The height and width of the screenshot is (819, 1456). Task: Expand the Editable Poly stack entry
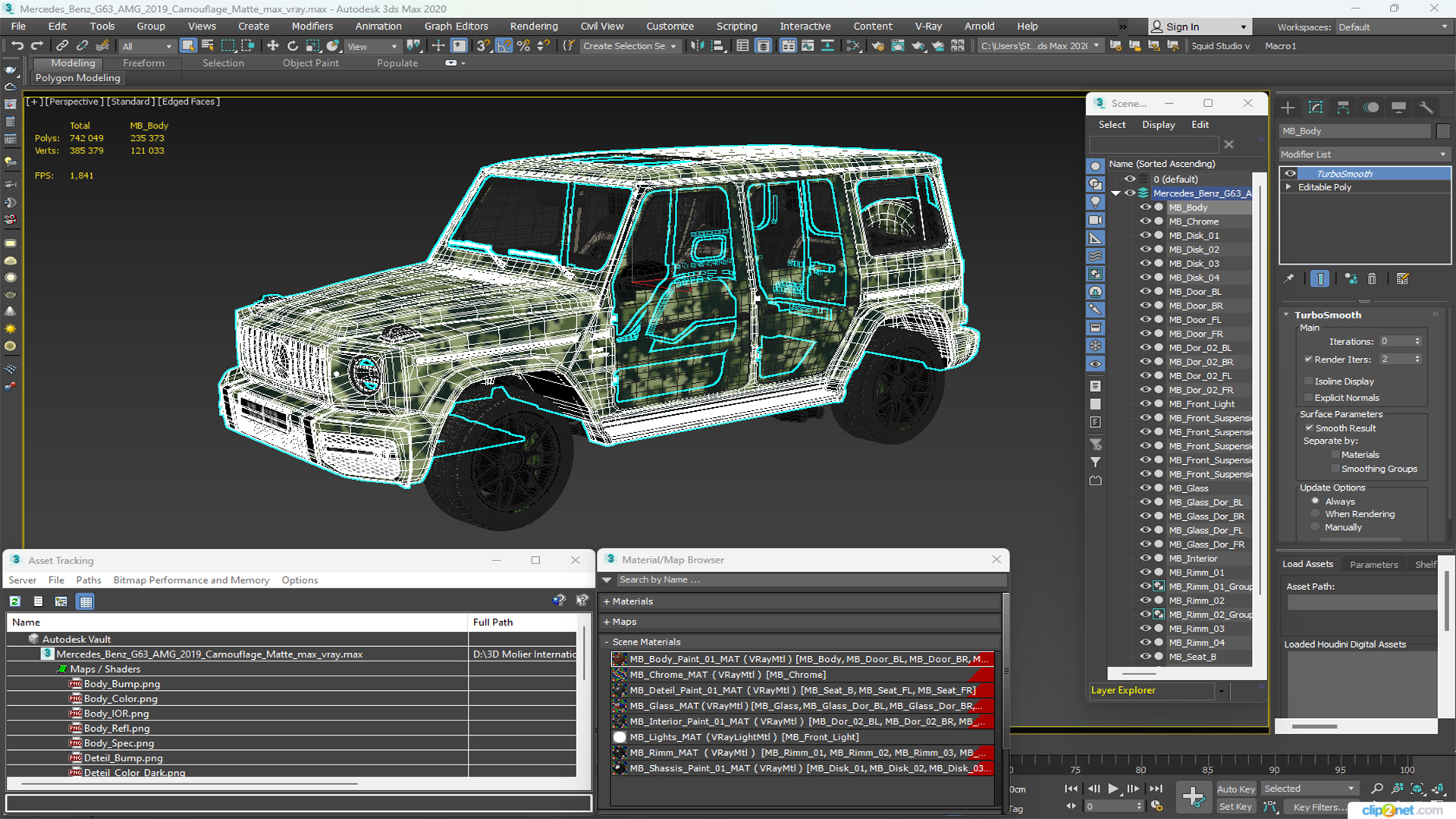(x=1288, y=187)
